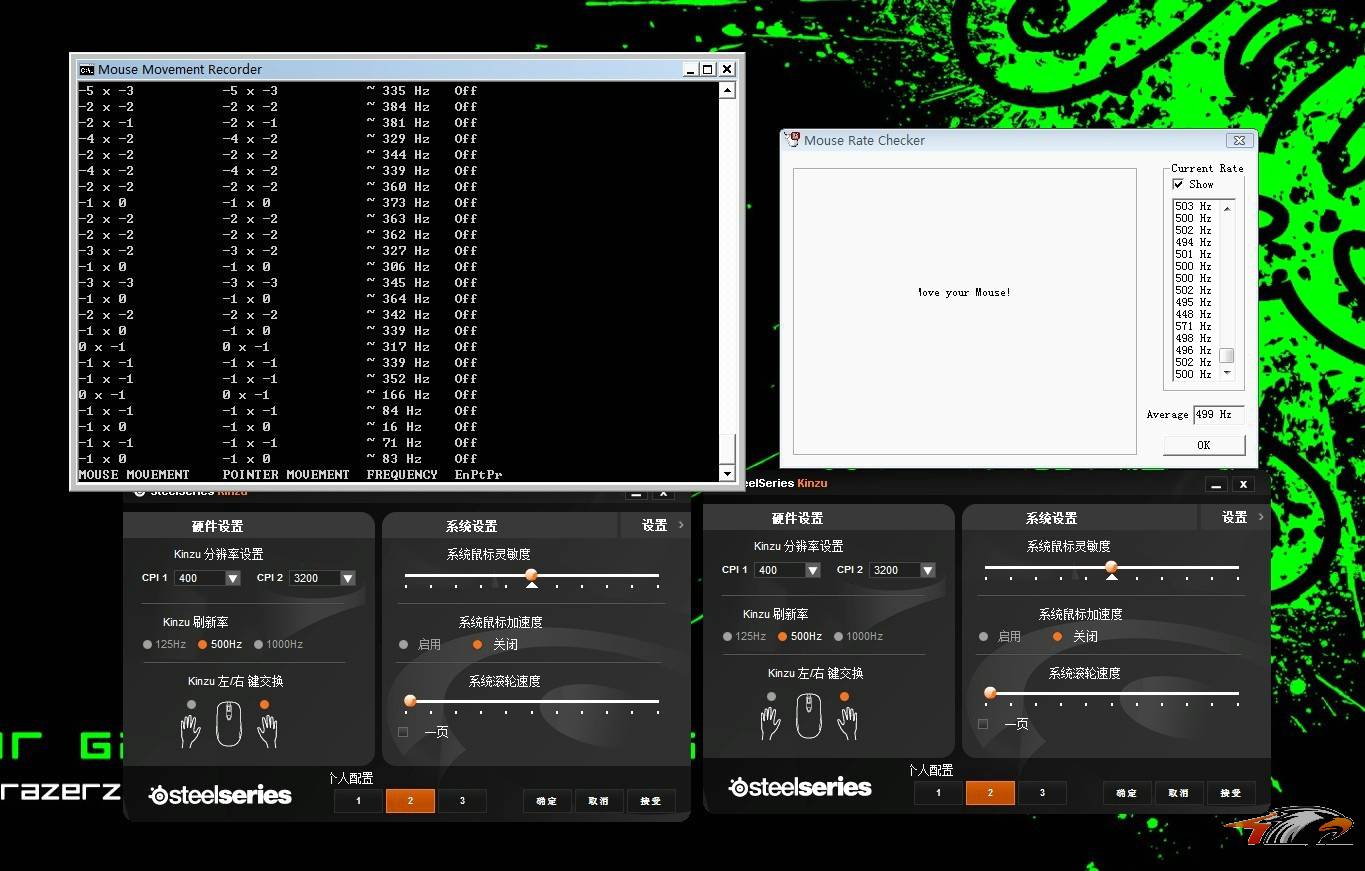Select '448 Hz' entry in Current Rate list
Image resolution: width=1365 pixels, height=871 pixels.
click(1193, 314)
